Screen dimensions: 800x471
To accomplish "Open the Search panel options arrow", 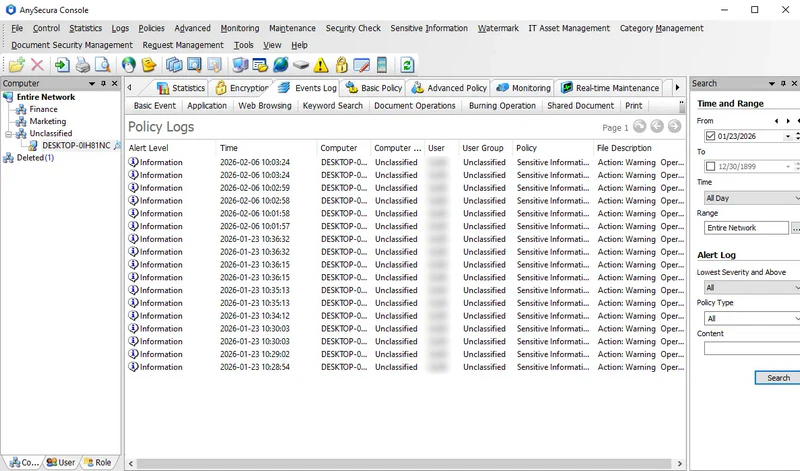I will click(x=771, y=83).
